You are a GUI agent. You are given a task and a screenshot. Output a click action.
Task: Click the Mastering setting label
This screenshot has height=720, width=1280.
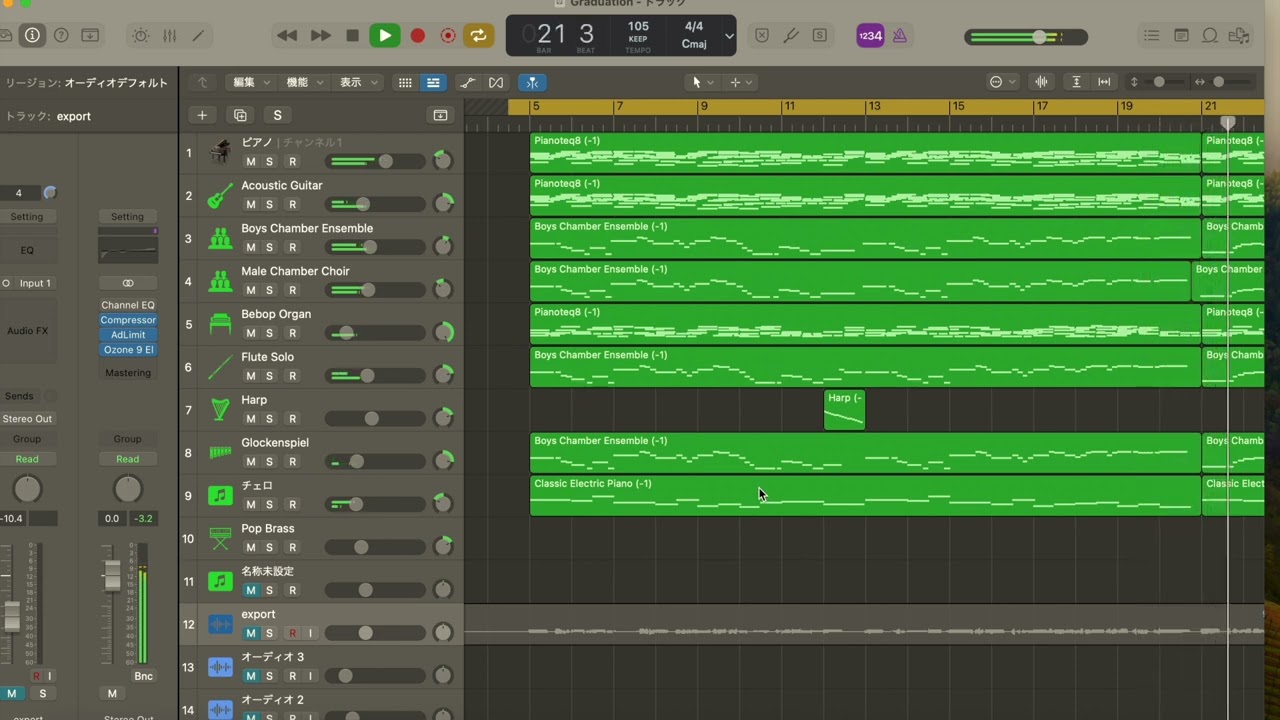pos(128,373)
